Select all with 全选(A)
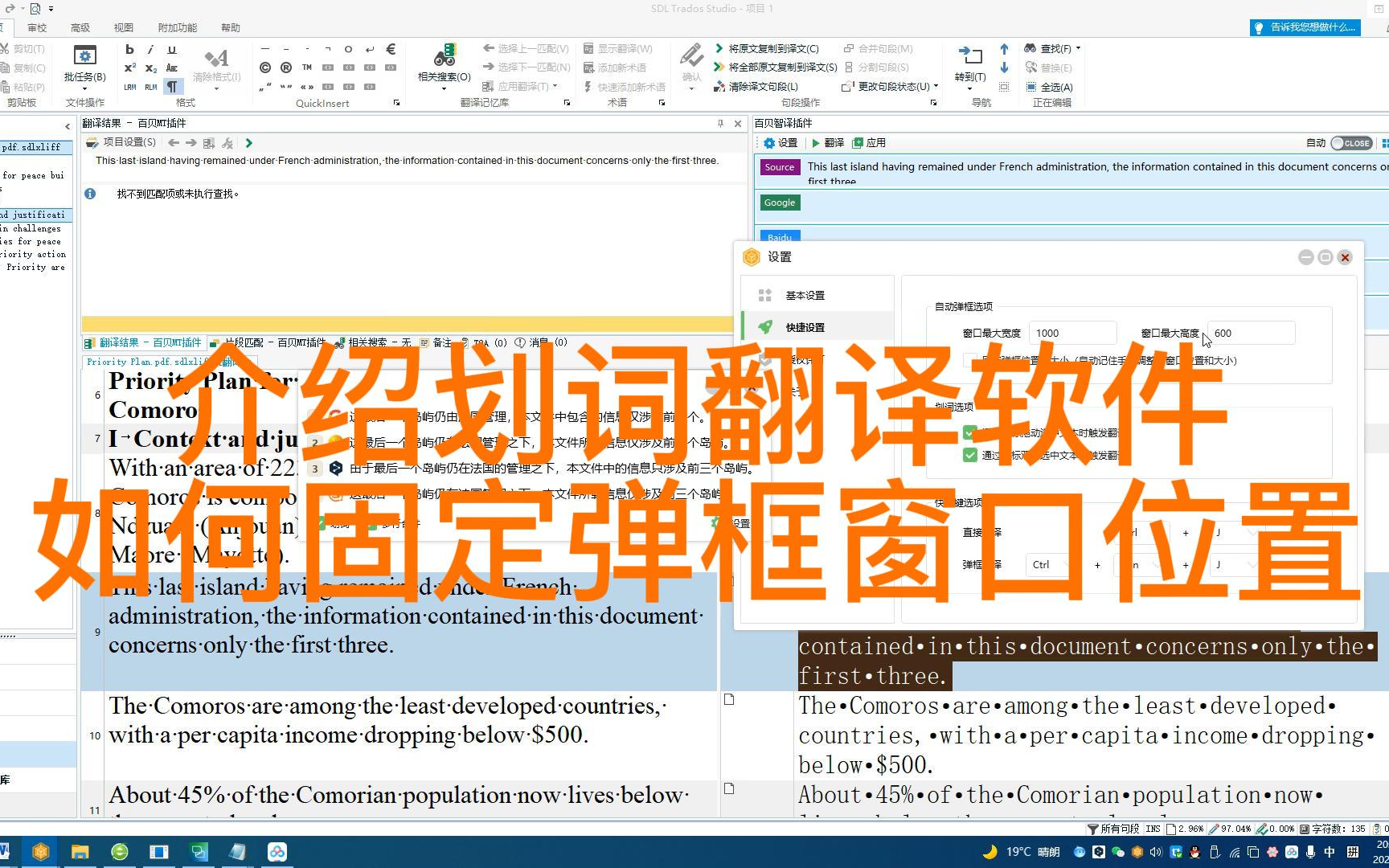Image resolution: width=1389 pixels, height=868 pixels. coord(1049,87)
